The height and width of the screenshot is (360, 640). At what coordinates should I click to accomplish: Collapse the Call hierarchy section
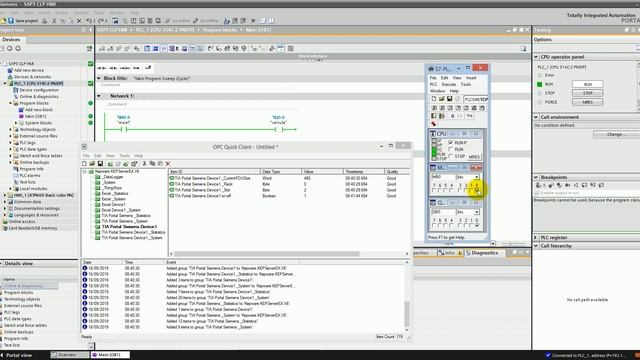tap(536, 246)
